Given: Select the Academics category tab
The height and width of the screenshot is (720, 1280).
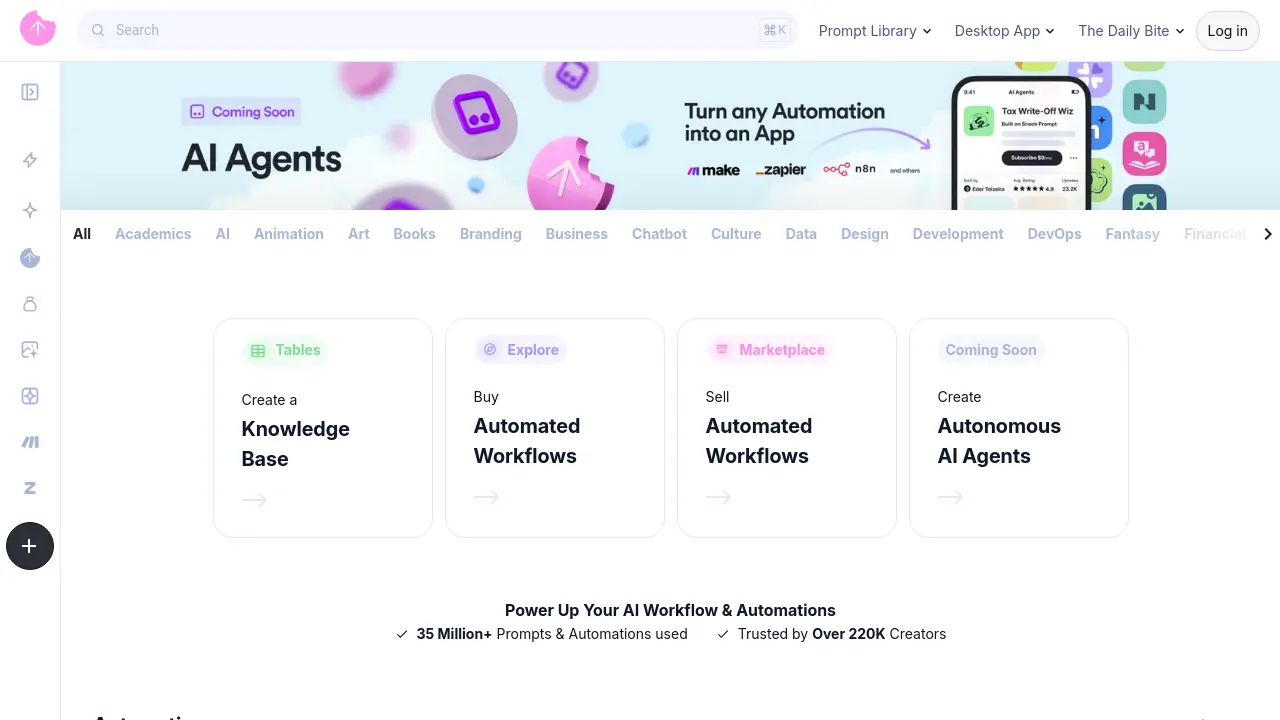Looking at the screenshot, I should tap(153, 234).
